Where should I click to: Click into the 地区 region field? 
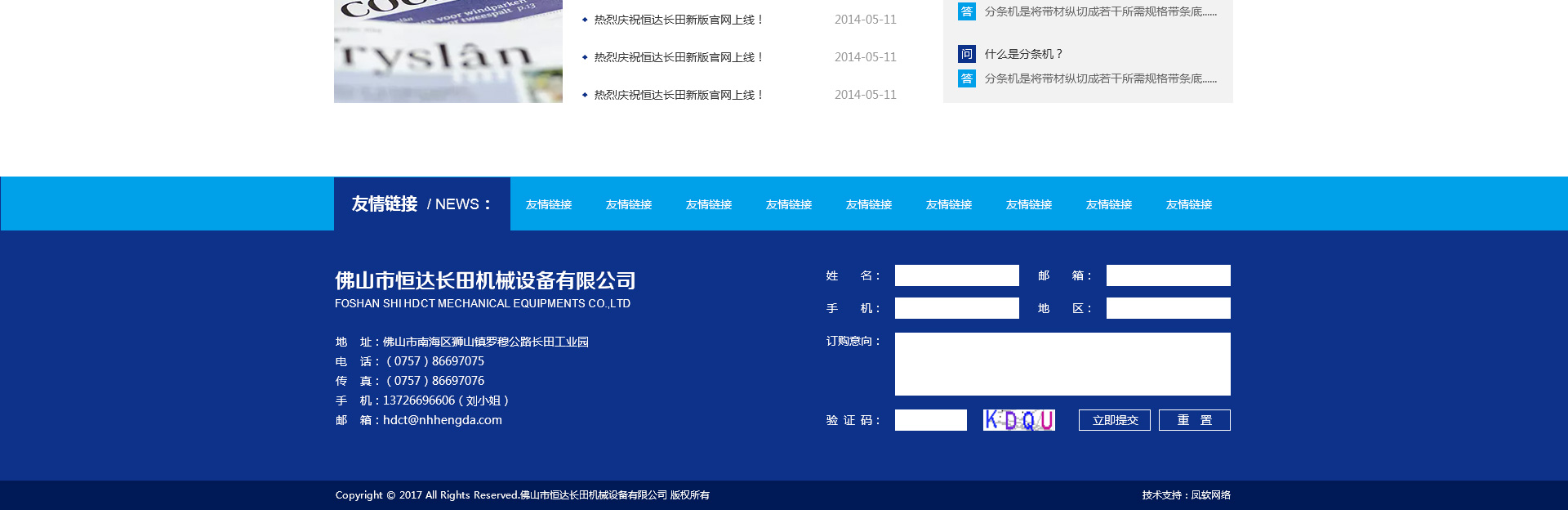click(x=1168, y=308)
